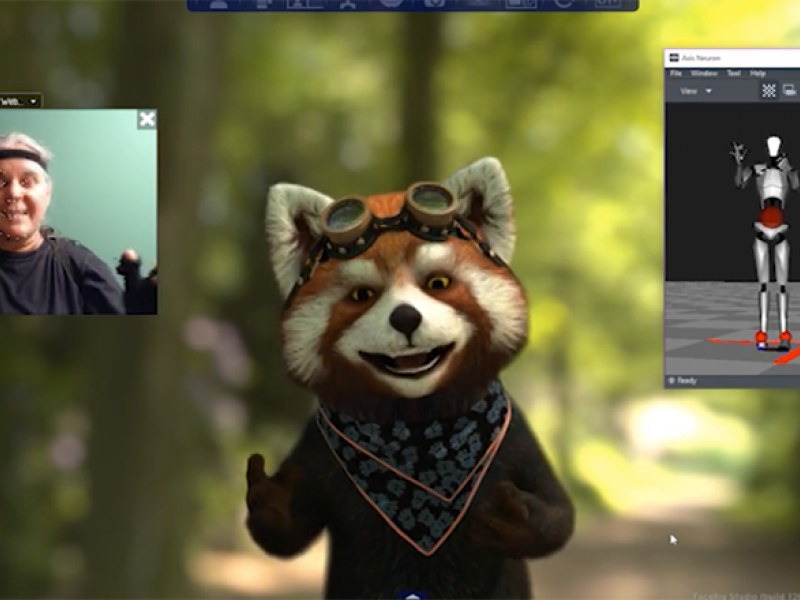Close the webcam preview panel
Image resolution: width=800 pixels, height=600 pixels.
point(147,119)
